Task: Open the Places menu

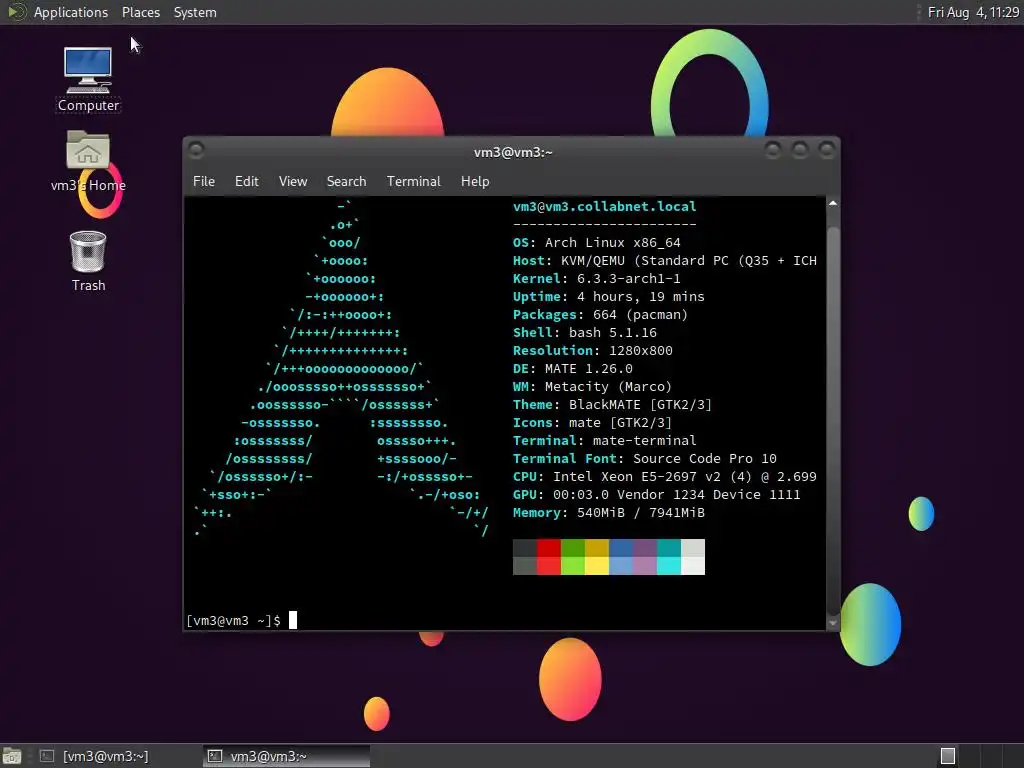Action: pos(141,12)
